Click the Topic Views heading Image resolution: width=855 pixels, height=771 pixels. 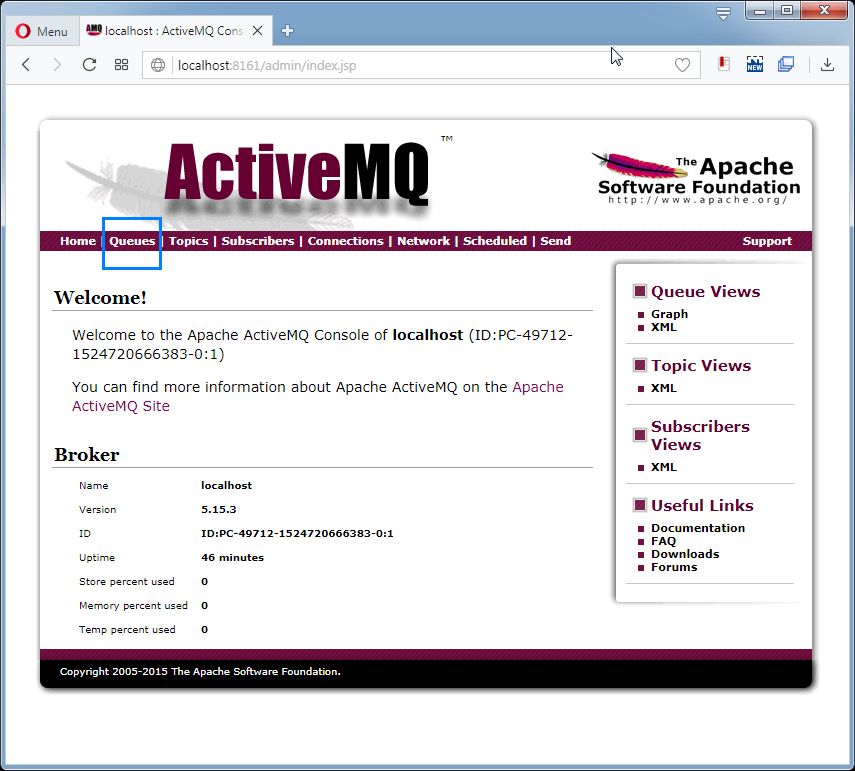pos(701,365)
